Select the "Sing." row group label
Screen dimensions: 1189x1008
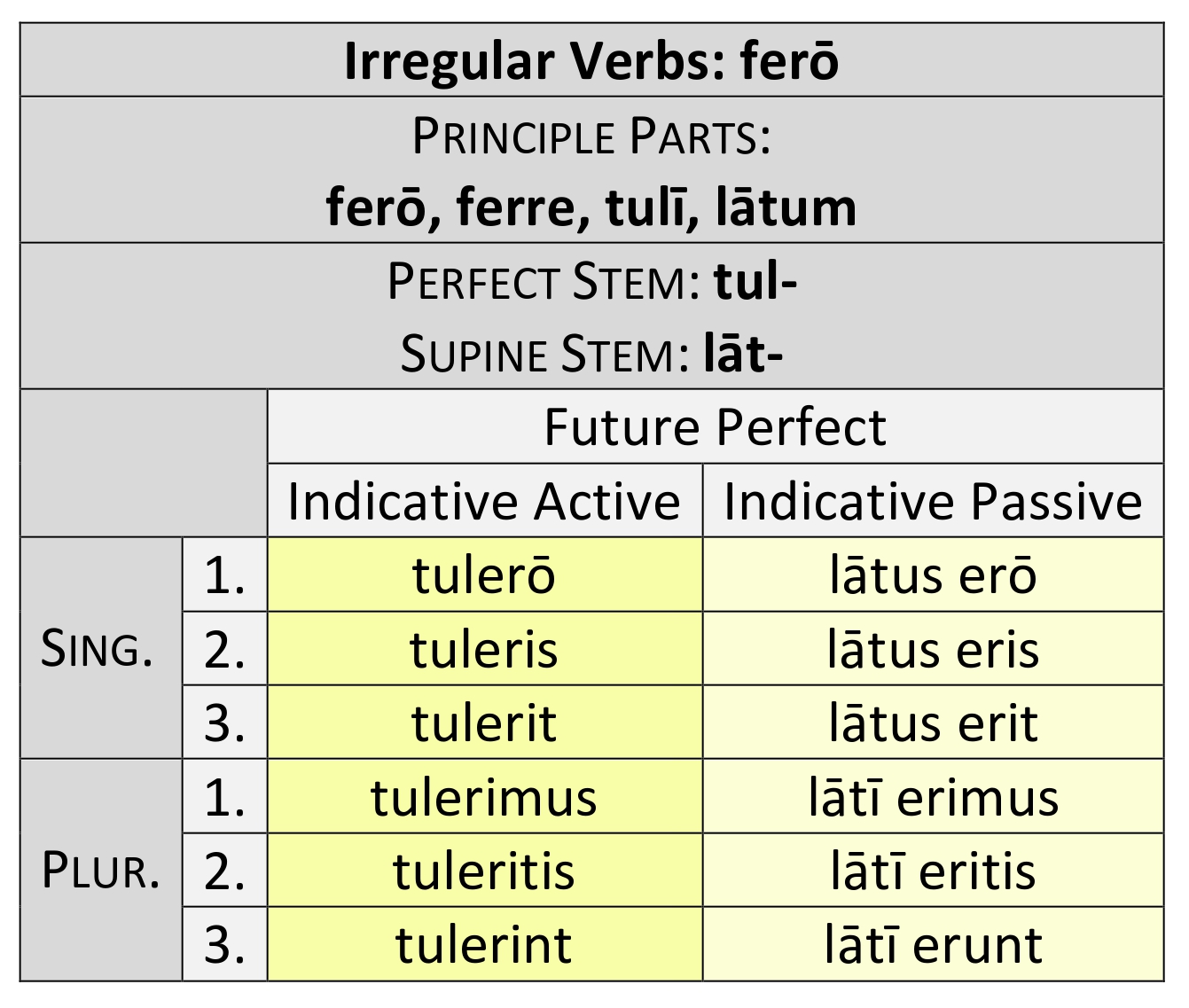(x=98, y=650)
